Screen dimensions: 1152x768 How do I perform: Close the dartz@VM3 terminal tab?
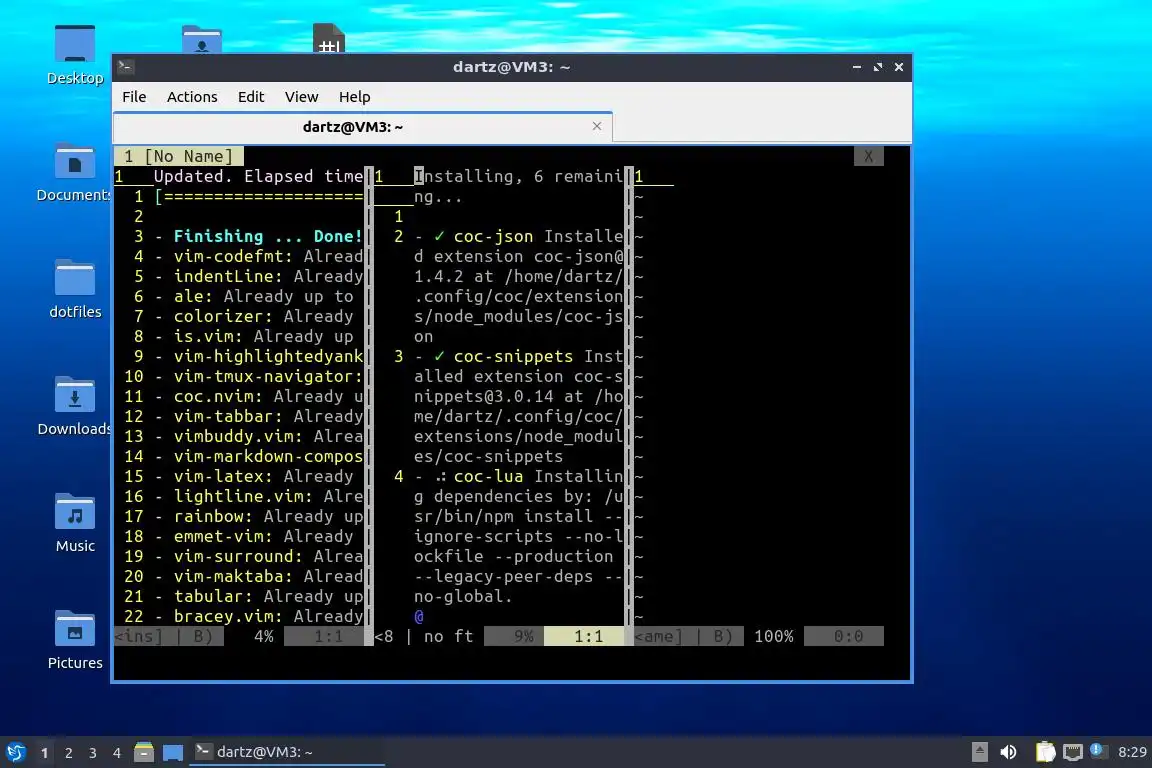coord(597,126)
